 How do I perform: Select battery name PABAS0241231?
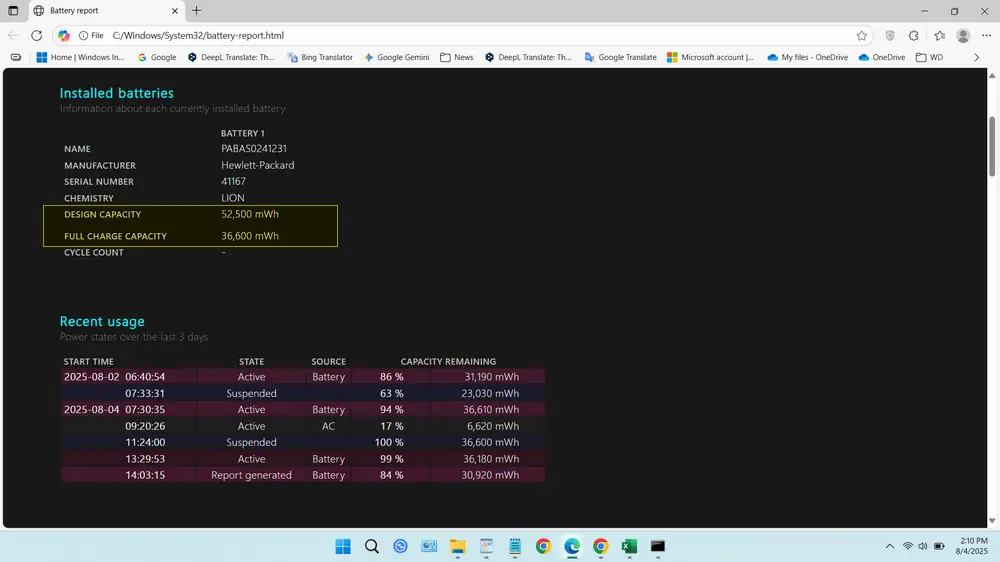[254, 149]
